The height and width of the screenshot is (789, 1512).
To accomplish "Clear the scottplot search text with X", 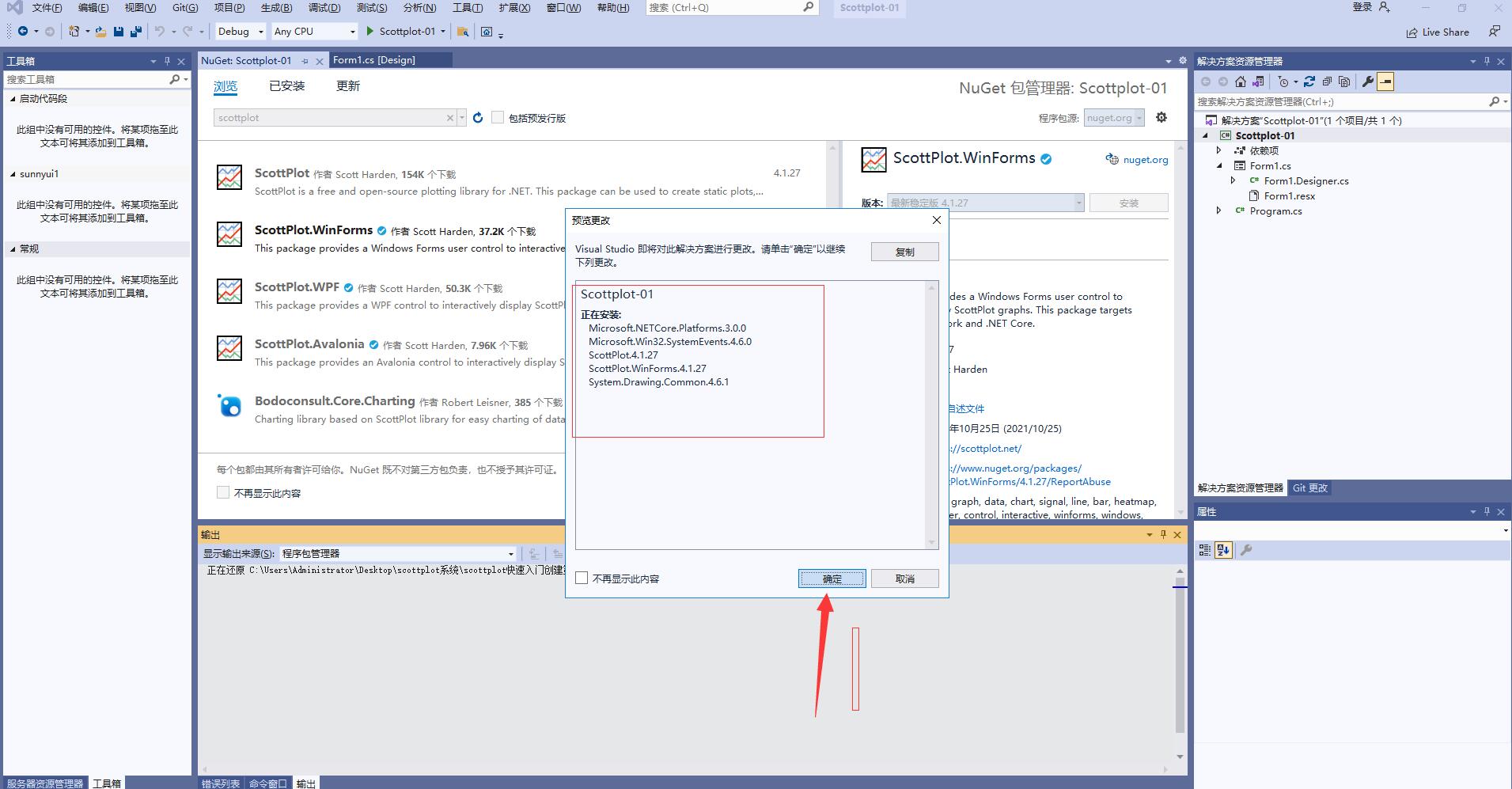I will (x=450, y=118).
